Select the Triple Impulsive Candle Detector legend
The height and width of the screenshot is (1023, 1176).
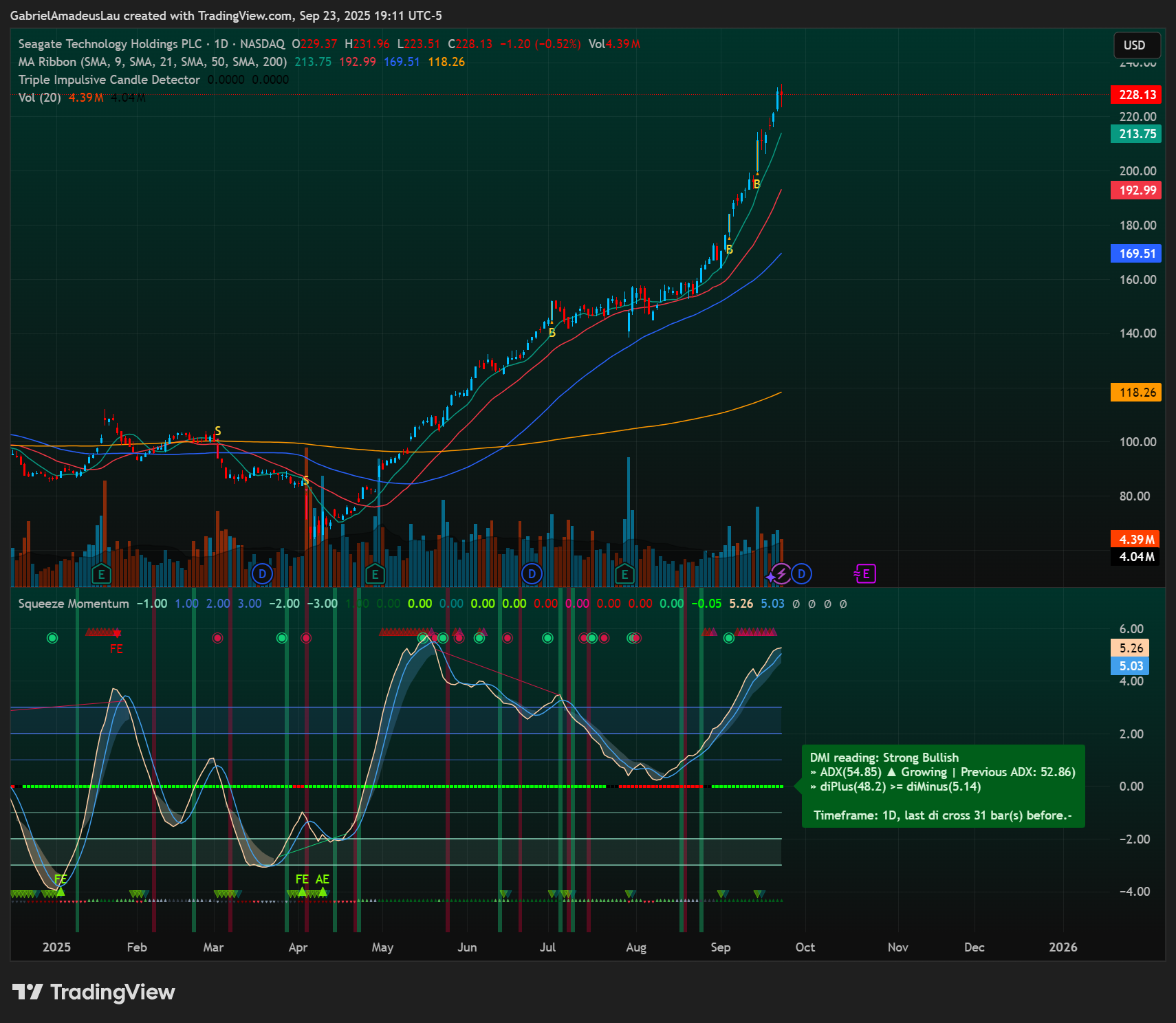(x=109, y=80)
